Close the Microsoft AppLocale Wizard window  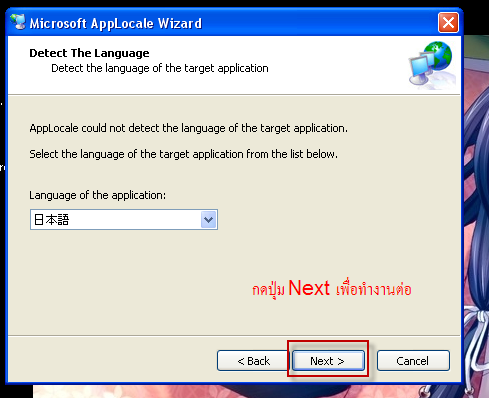[448, 23]
